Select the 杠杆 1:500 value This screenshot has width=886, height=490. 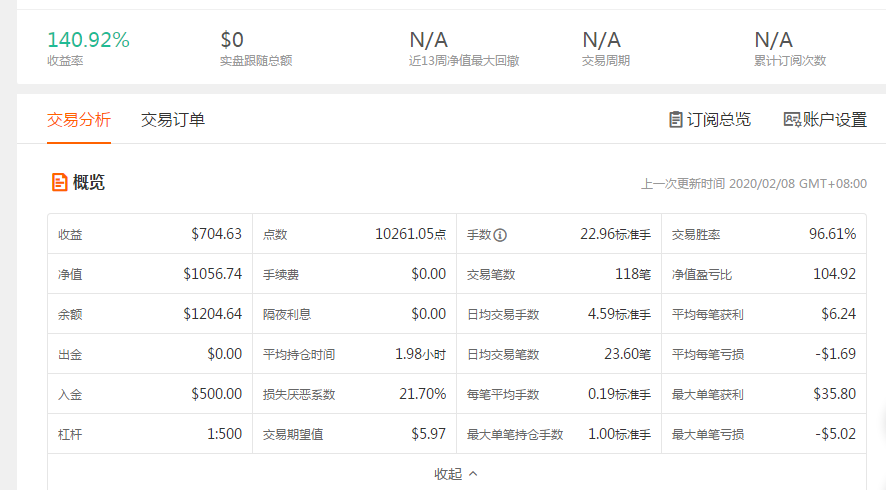point(224,435)
